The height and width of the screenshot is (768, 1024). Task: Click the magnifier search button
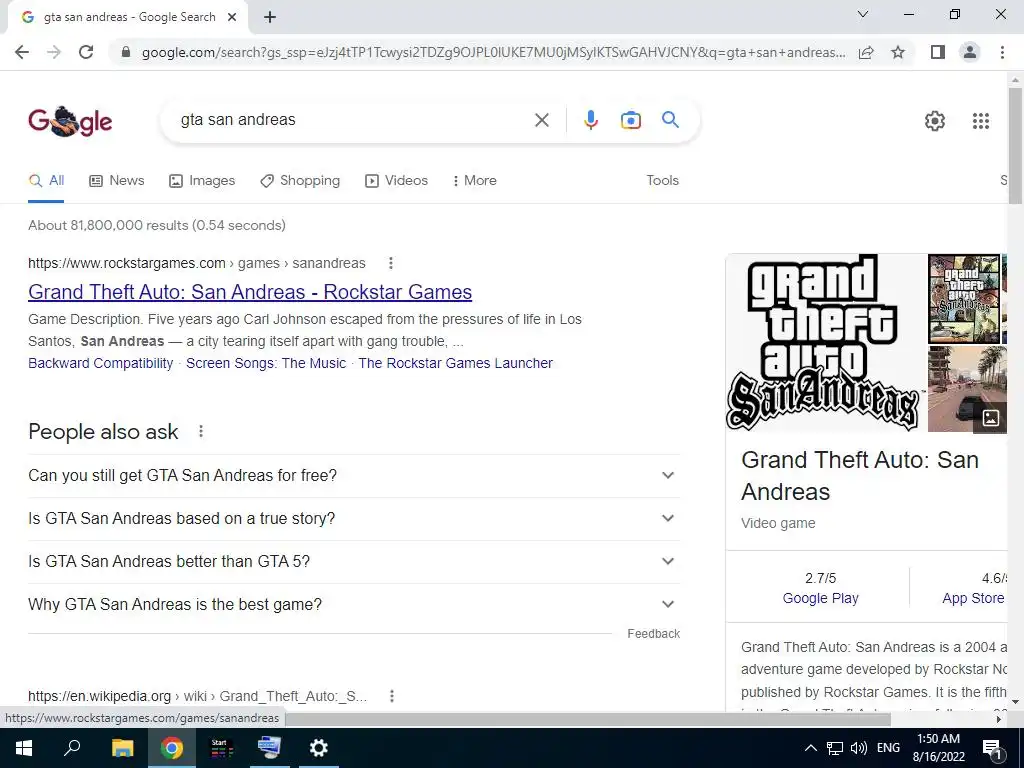coord(670,120)
